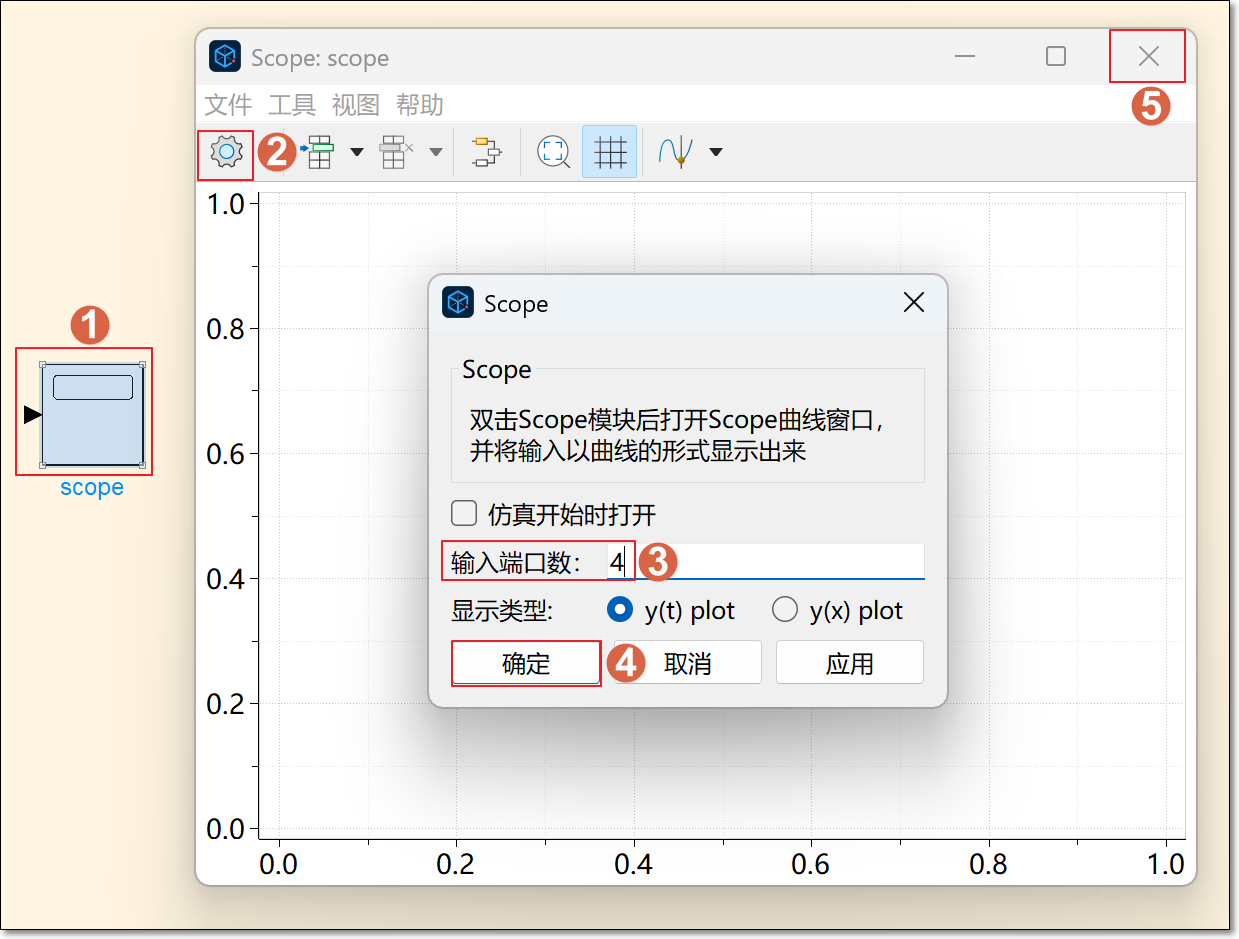Enable 仿真开始时打开 checkbox

click(x=464, y=514)
